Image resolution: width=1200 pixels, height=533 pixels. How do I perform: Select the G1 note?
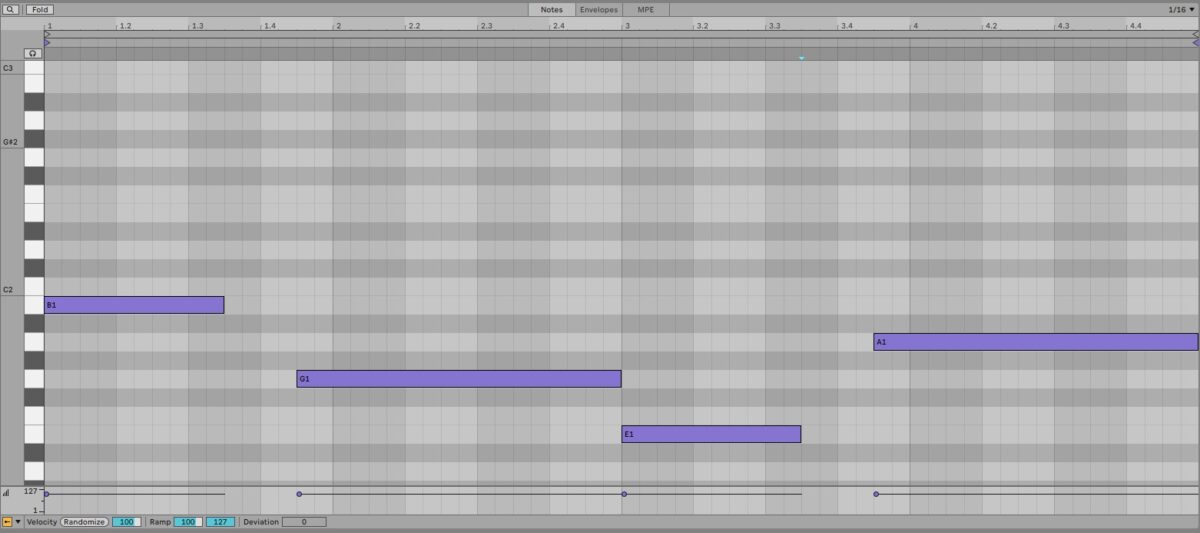tap(458, 379)
